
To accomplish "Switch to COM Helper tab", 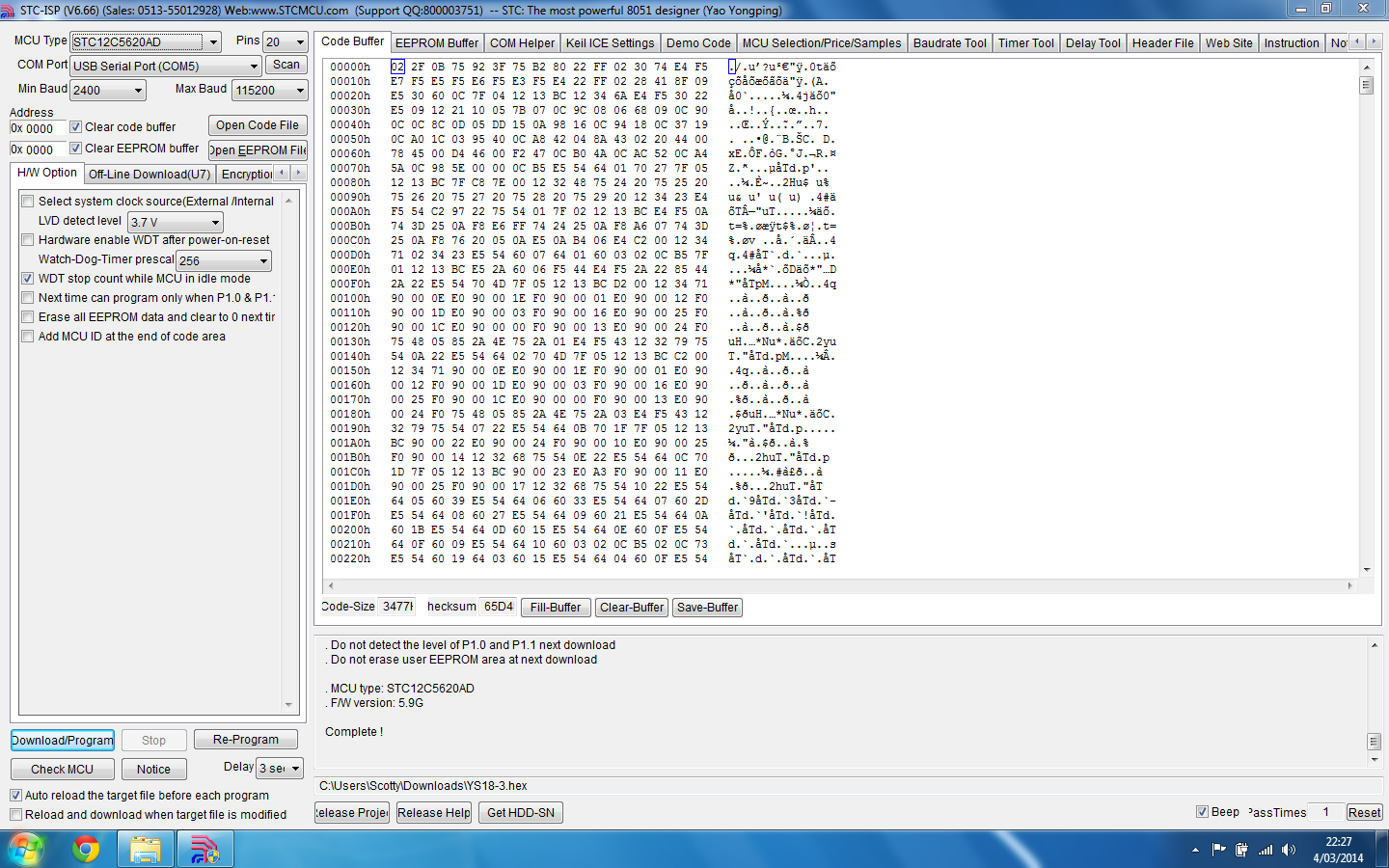I will (522, 42).
